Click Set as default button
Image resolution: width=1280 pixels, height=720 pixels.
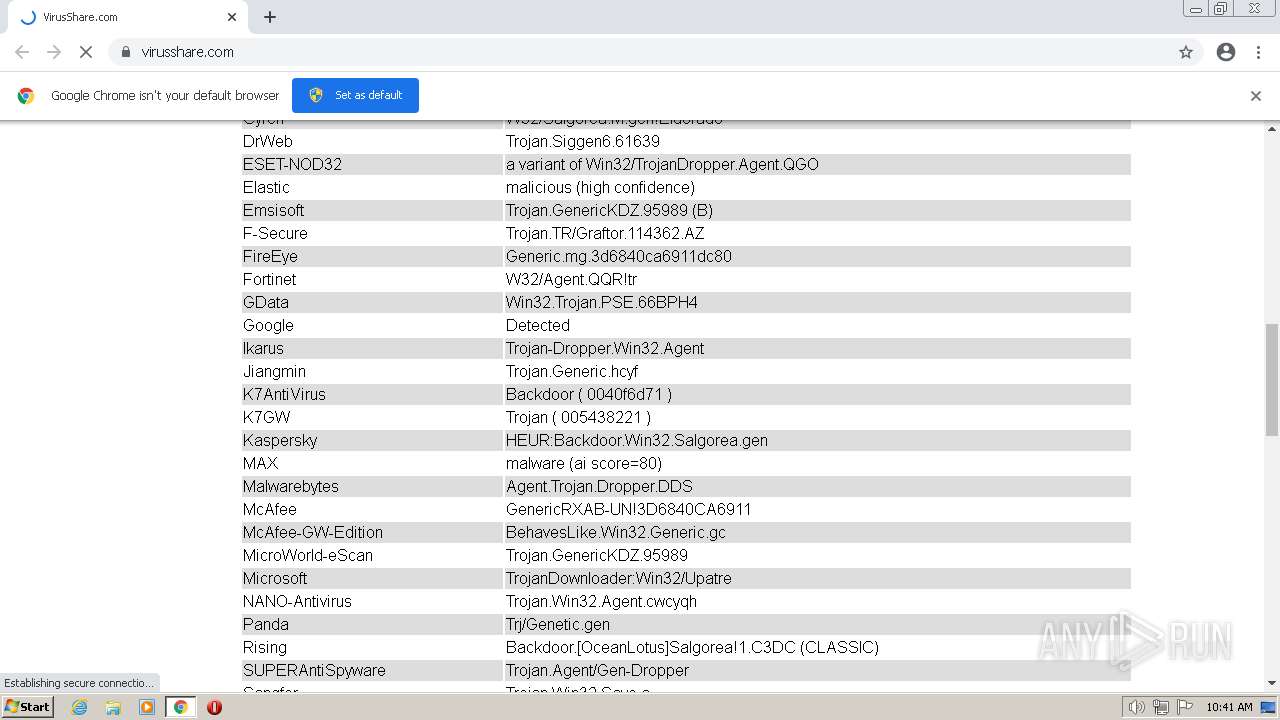coord(355,95)
